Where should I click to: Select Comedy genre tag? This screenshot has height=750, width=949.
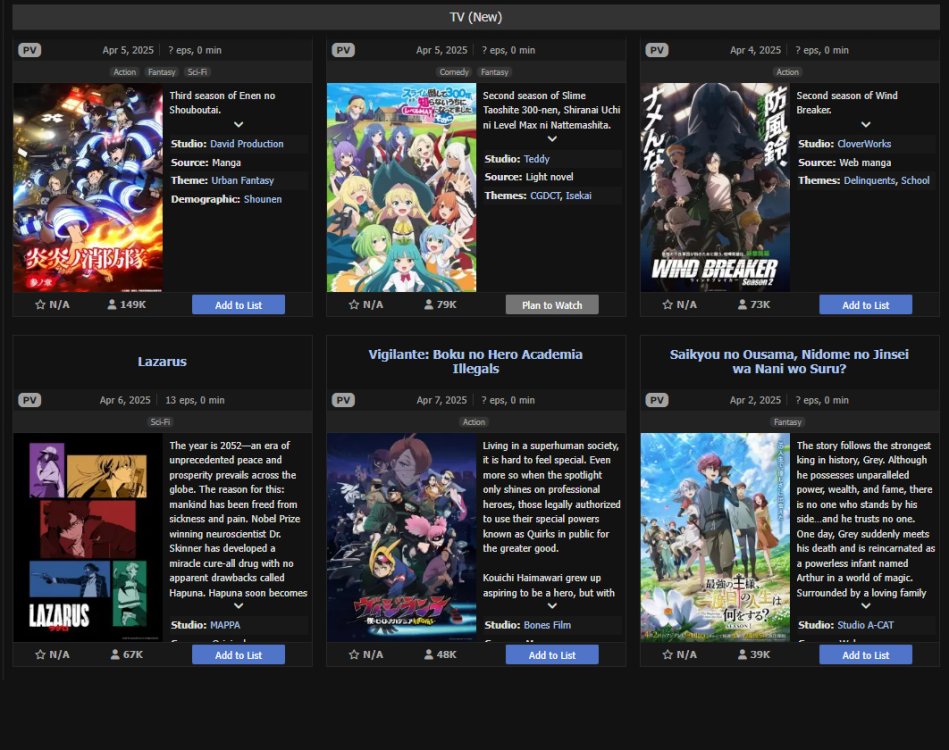(454, 72)
